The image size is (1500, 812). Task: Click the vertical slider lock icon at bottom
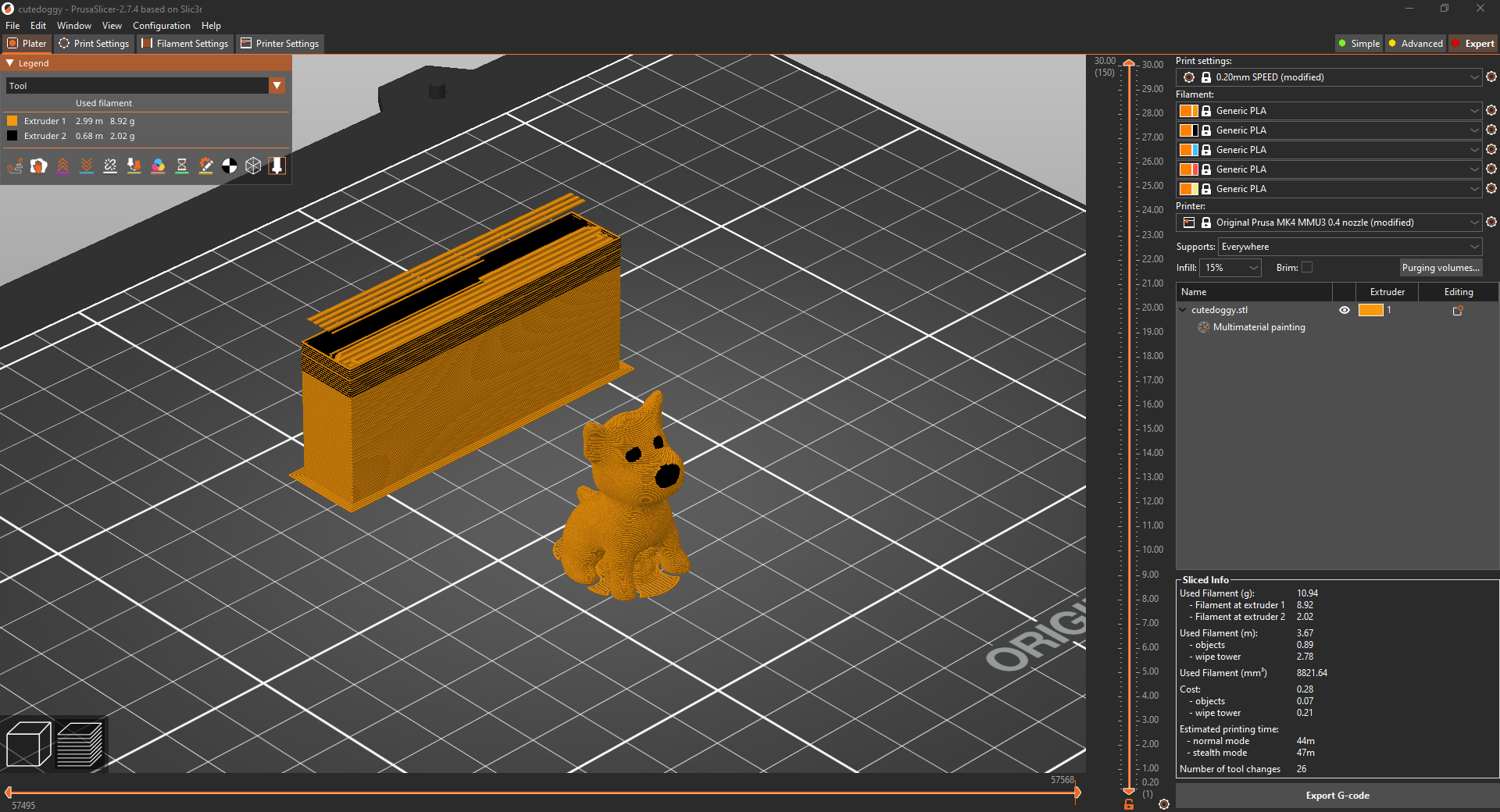click(x=1128, y=804)
